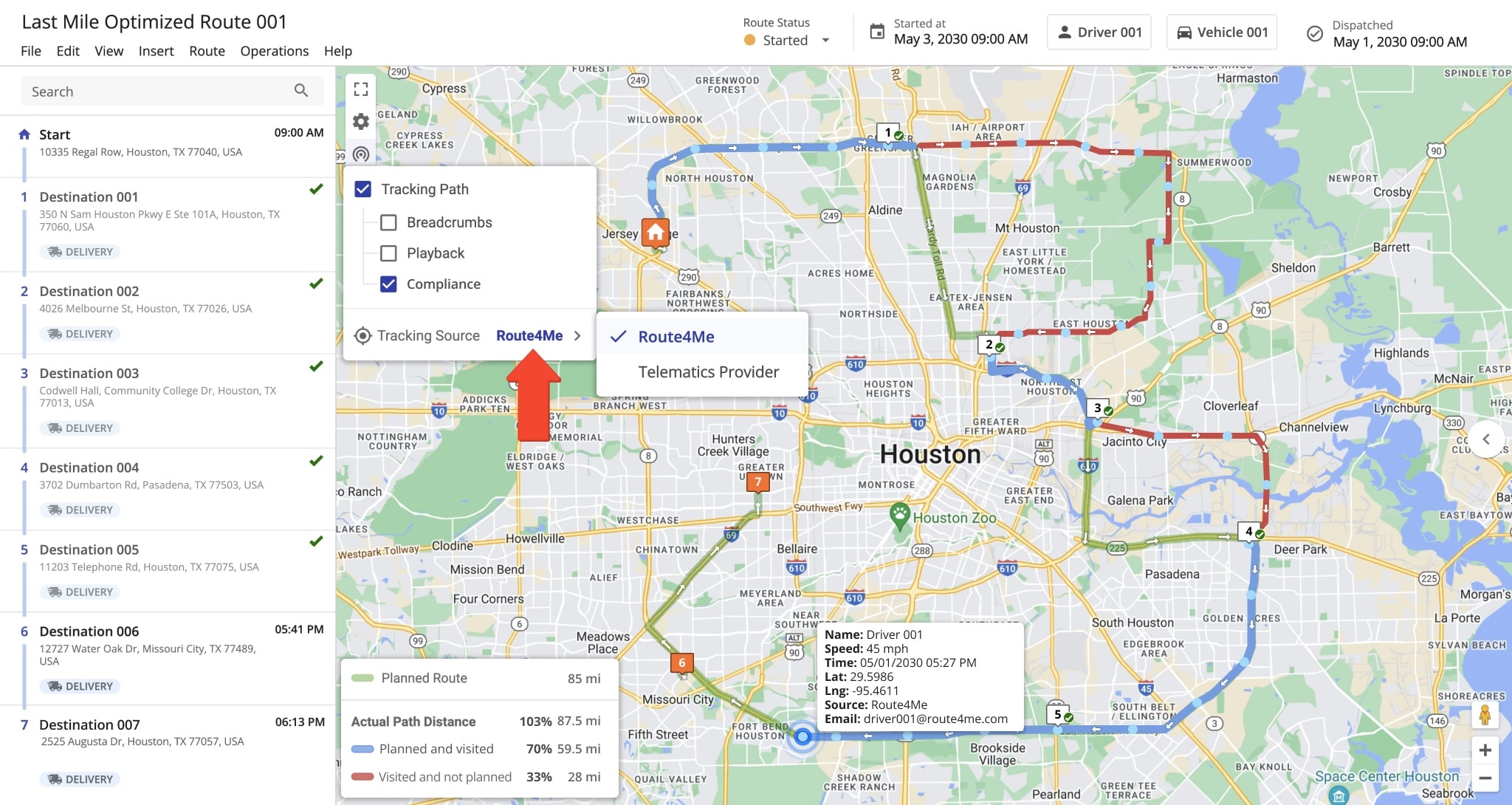Enter fullscreen map view
Viewport: 1512px width, 805px height.
[361, 89]
